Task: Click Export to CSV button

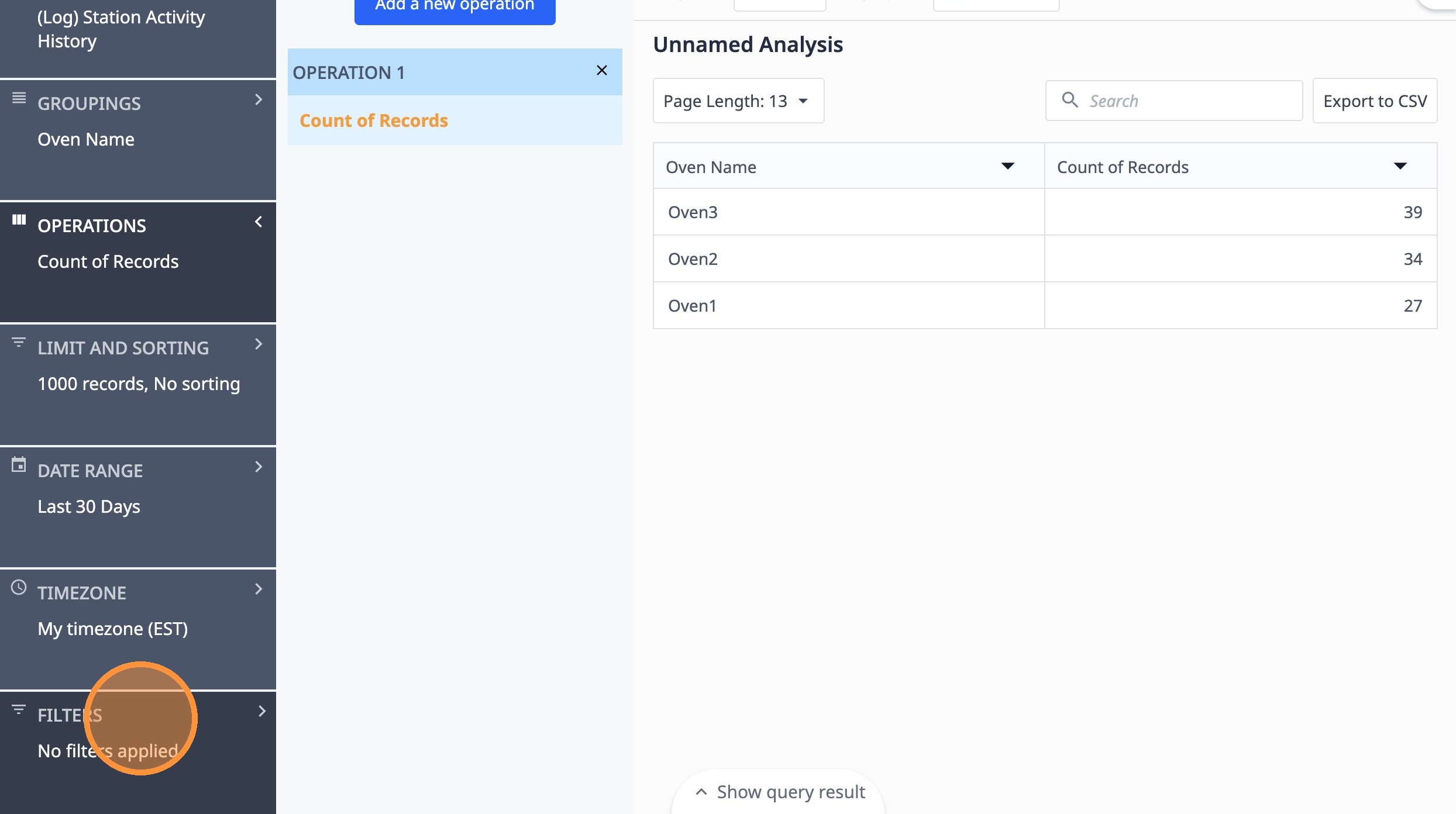Action: click(x=1375, y=101)
